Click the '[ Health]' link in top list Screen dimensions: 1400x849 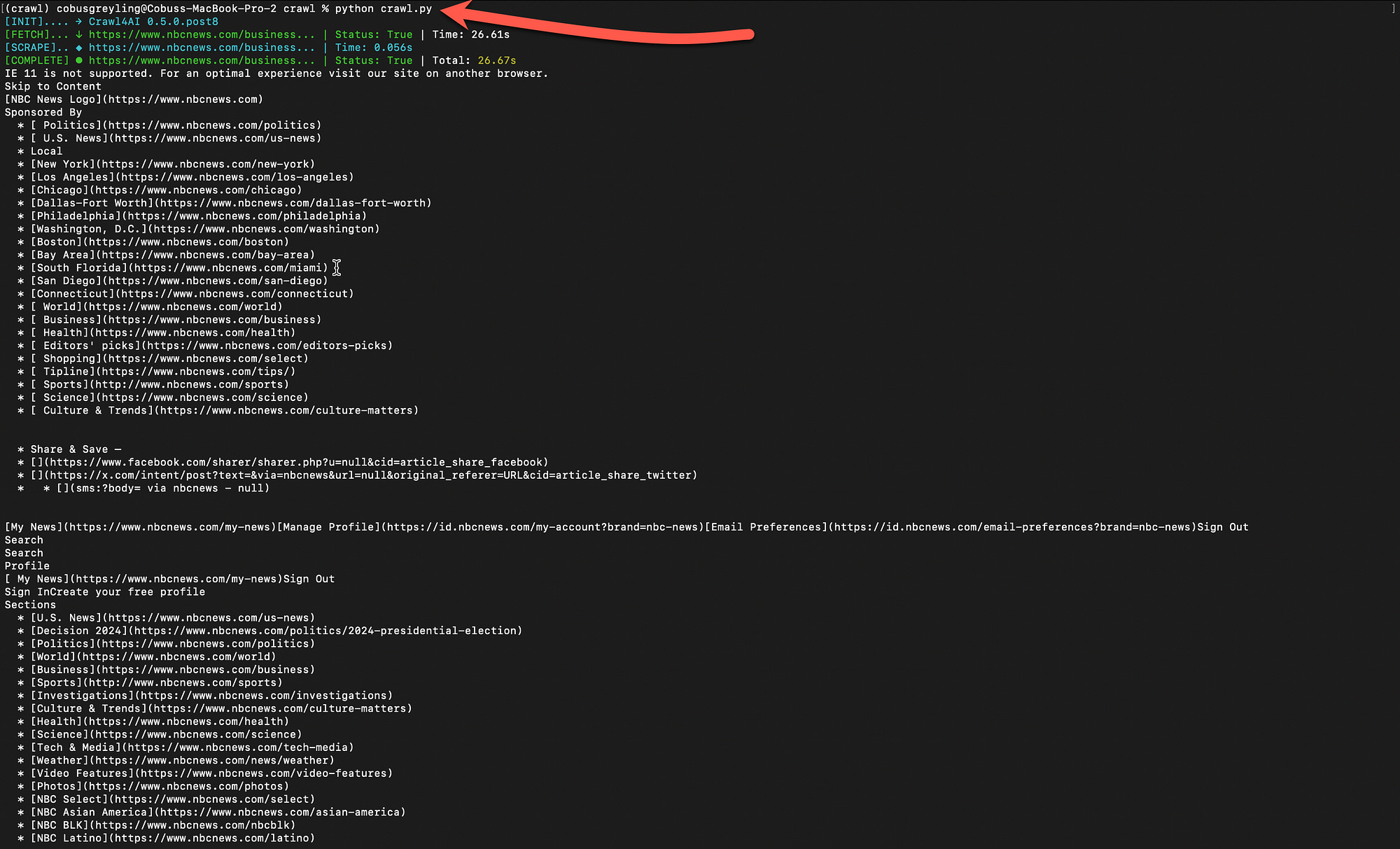(163, 332)
